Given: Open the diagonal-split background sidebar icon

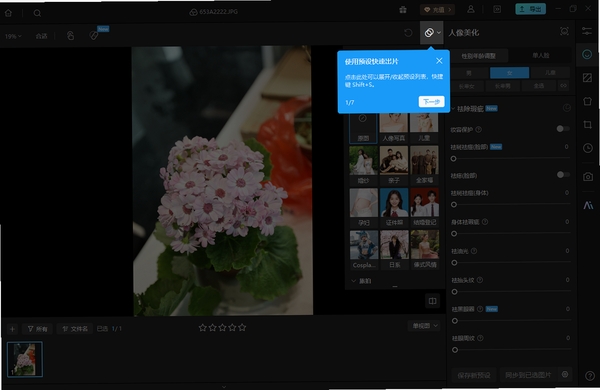Looking at the screenshot, I should click(587, 78).
